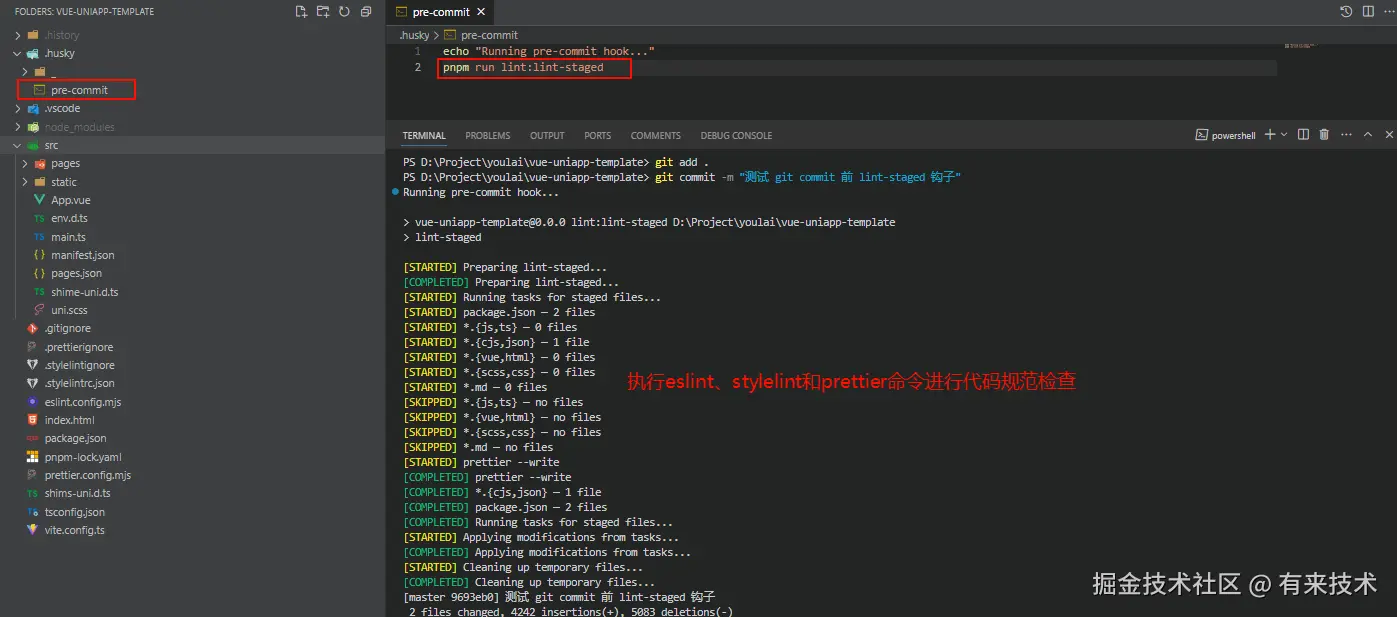This screenshot has width=1397, height=617.
Task: Split the terminal panel
Action: [x=1303, y=134]
